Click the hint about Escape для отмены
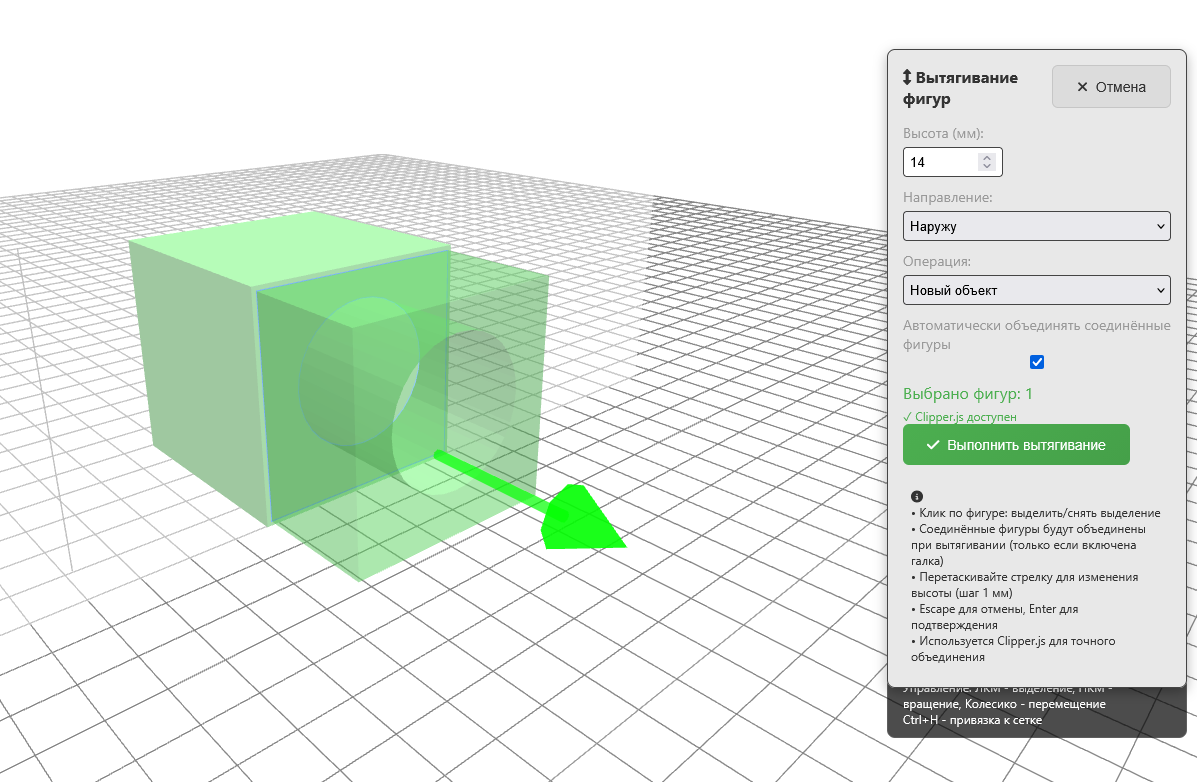Screen dimensions: 1197x782 (995, 617)
